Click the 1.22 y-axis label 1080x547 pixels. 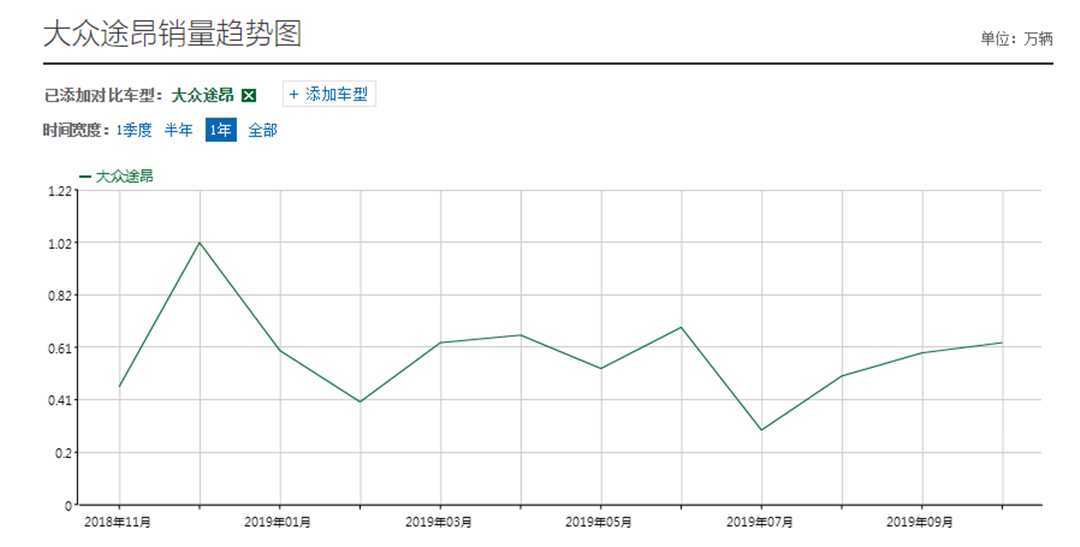(60, 191)
